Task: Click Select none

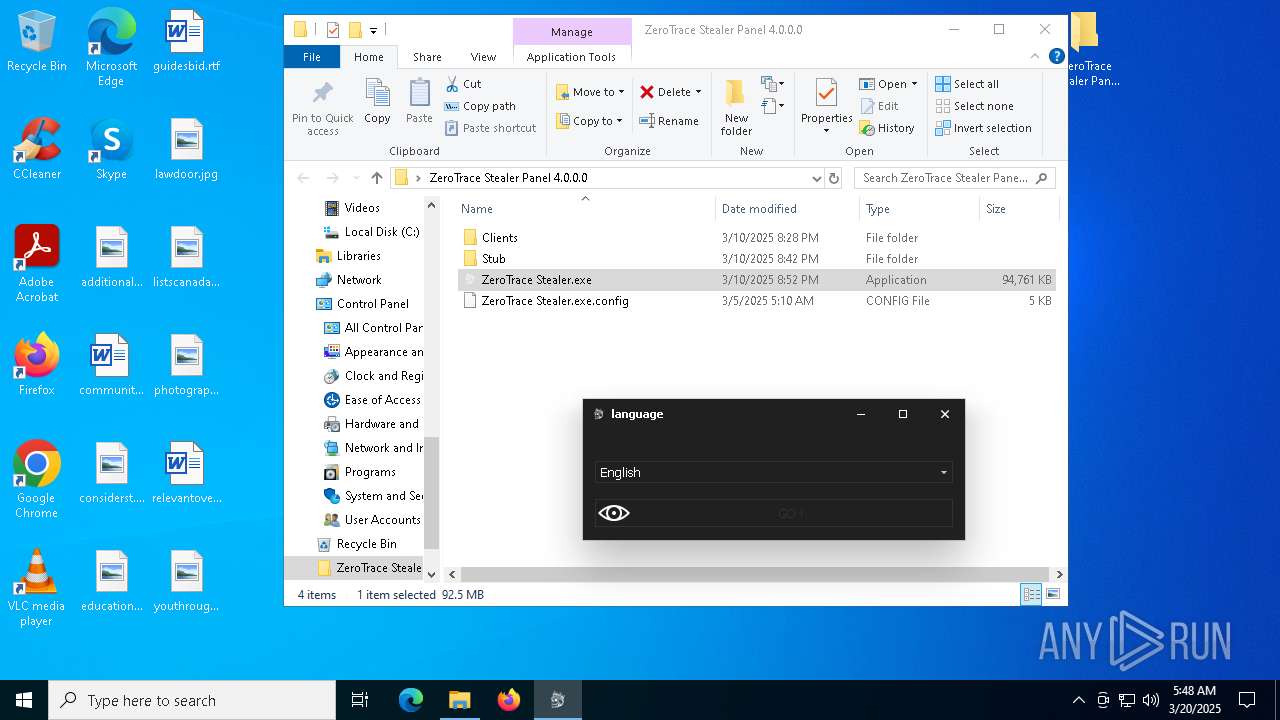Action: [974, 106]
